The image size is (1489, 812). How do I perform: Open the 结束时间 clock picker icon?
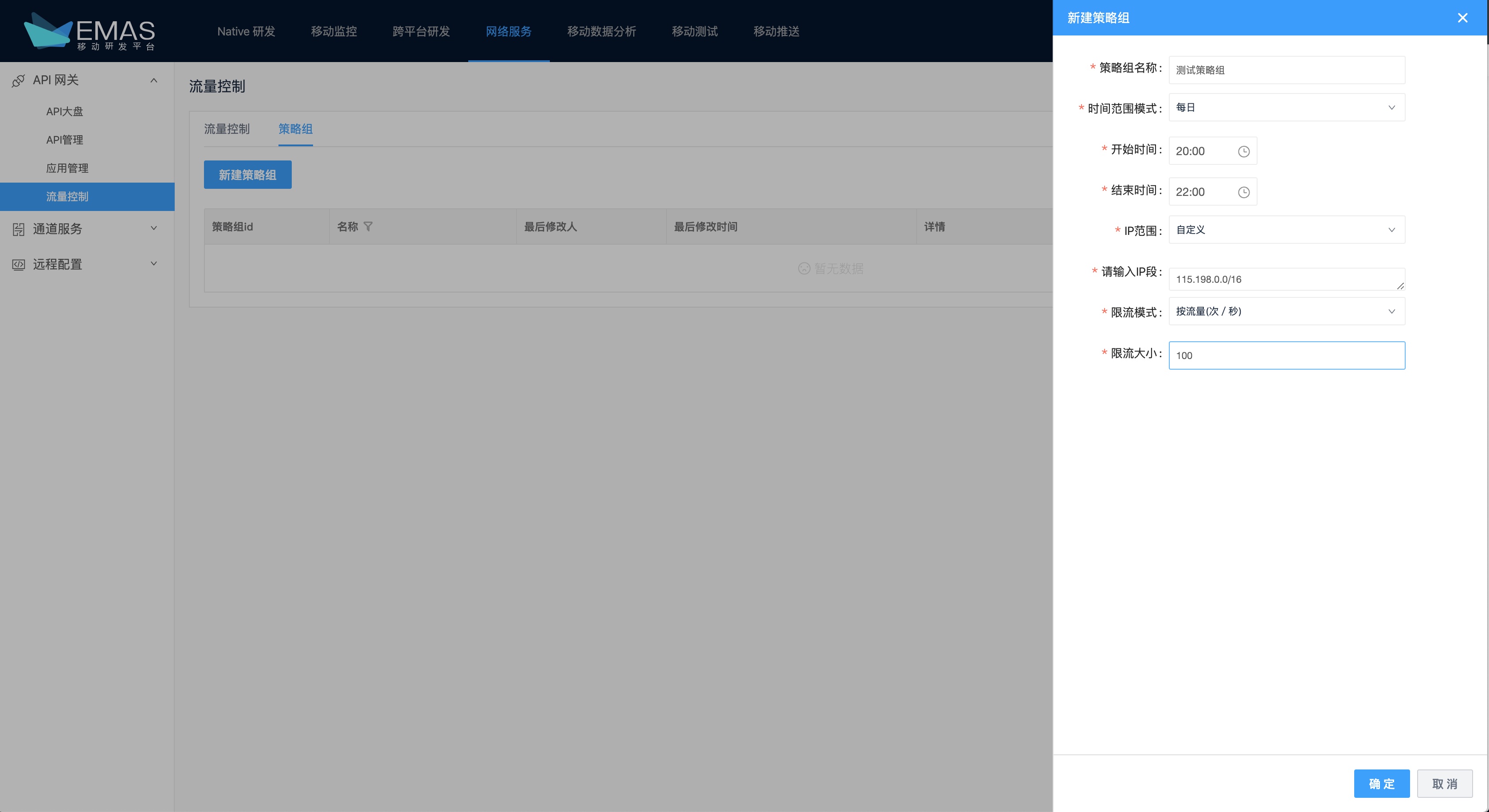1243,192
